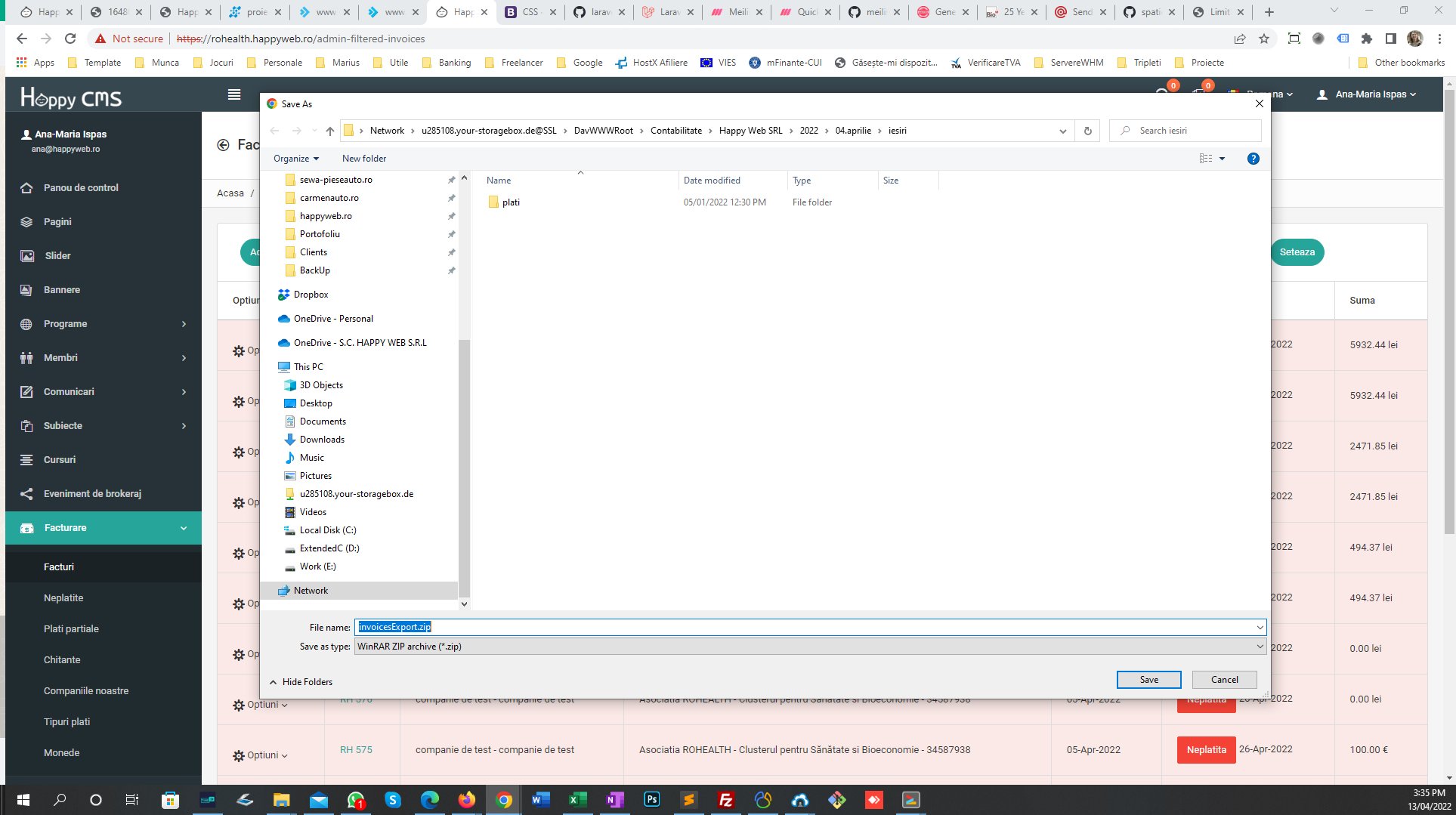Click the Neplatita status badge for RH 575
The image size is (1456, 815).
coord(1206,750)
